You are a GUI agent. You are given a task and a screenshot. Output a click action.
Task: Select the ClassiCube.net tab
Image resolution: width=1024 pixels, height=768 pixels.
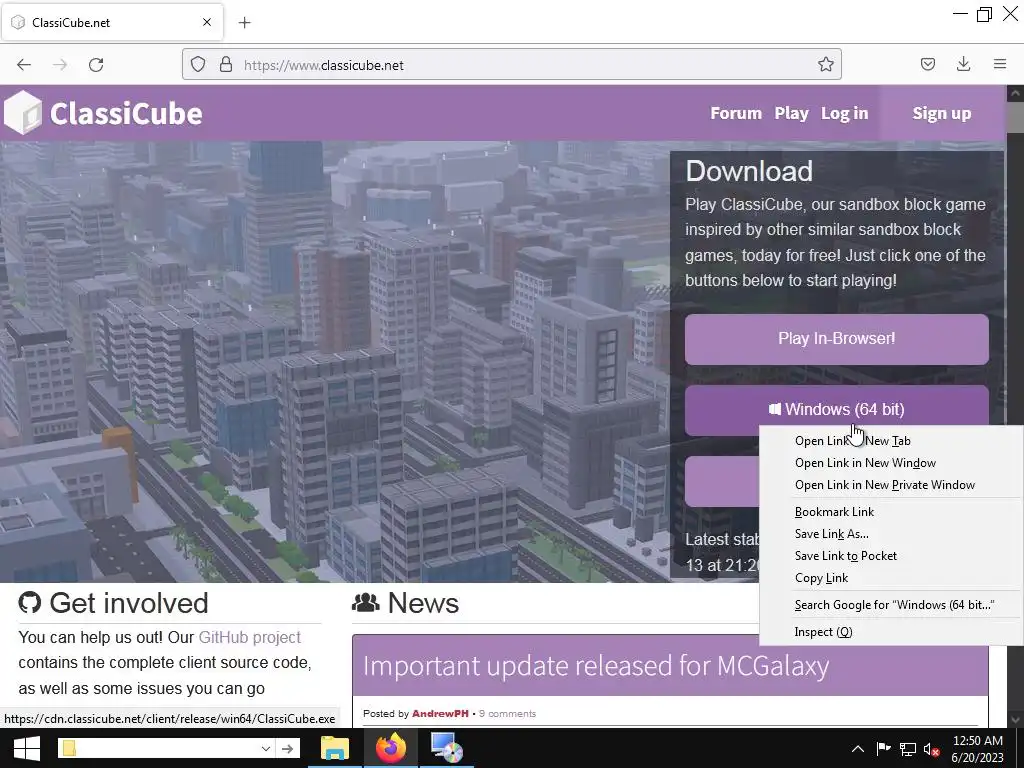[x=112, y=23]
